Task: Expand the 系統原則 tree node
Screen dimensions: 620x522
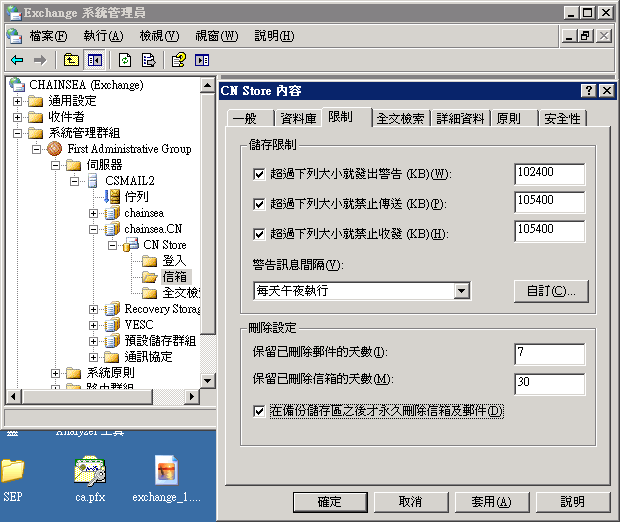Action: tap(55, 373)
